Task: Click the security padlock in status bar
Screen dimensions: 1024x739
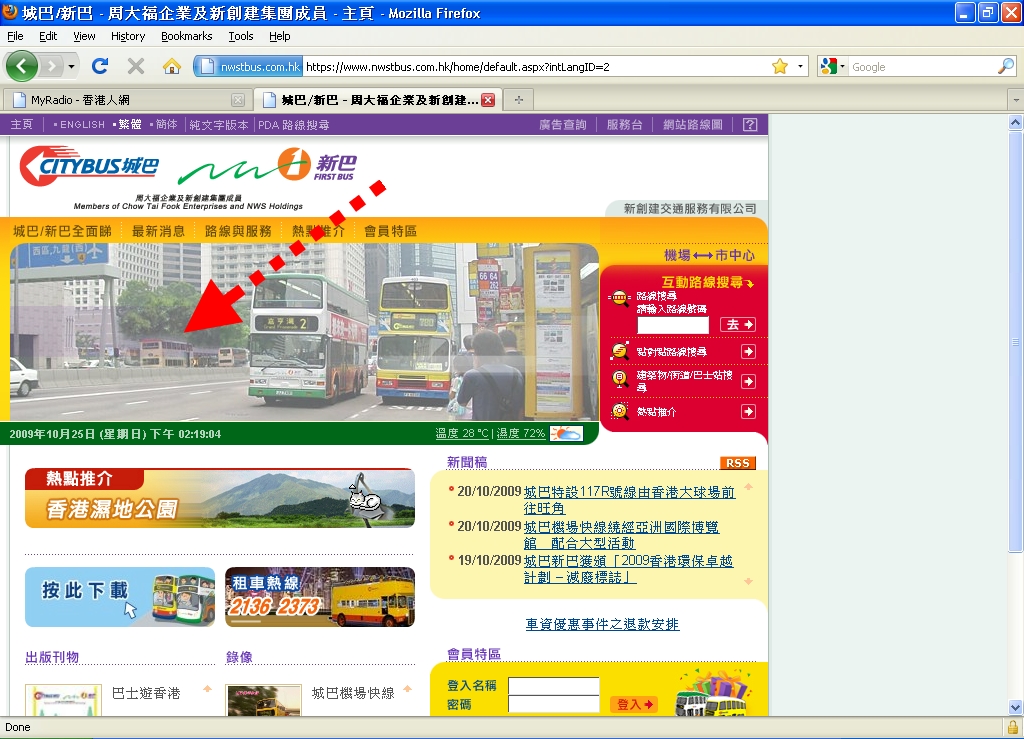Action: tap(1012, 727)
